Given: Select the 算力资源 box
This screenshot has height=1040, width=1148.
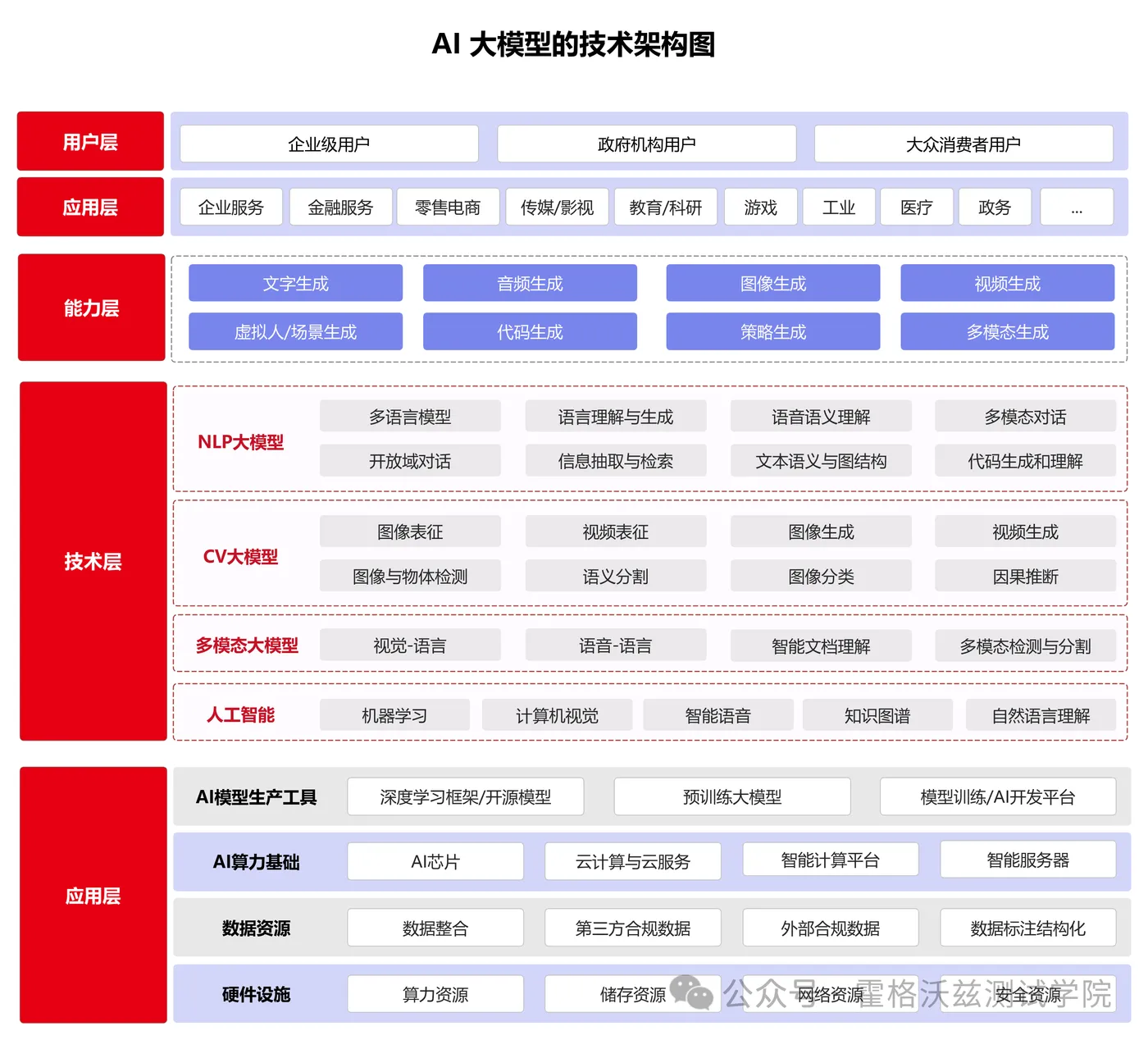Looking at the screenshot, I should point(435,993).
